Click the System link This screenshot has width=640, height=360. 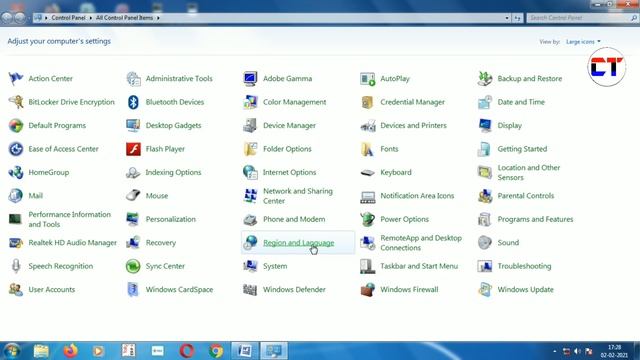[275, 266]
